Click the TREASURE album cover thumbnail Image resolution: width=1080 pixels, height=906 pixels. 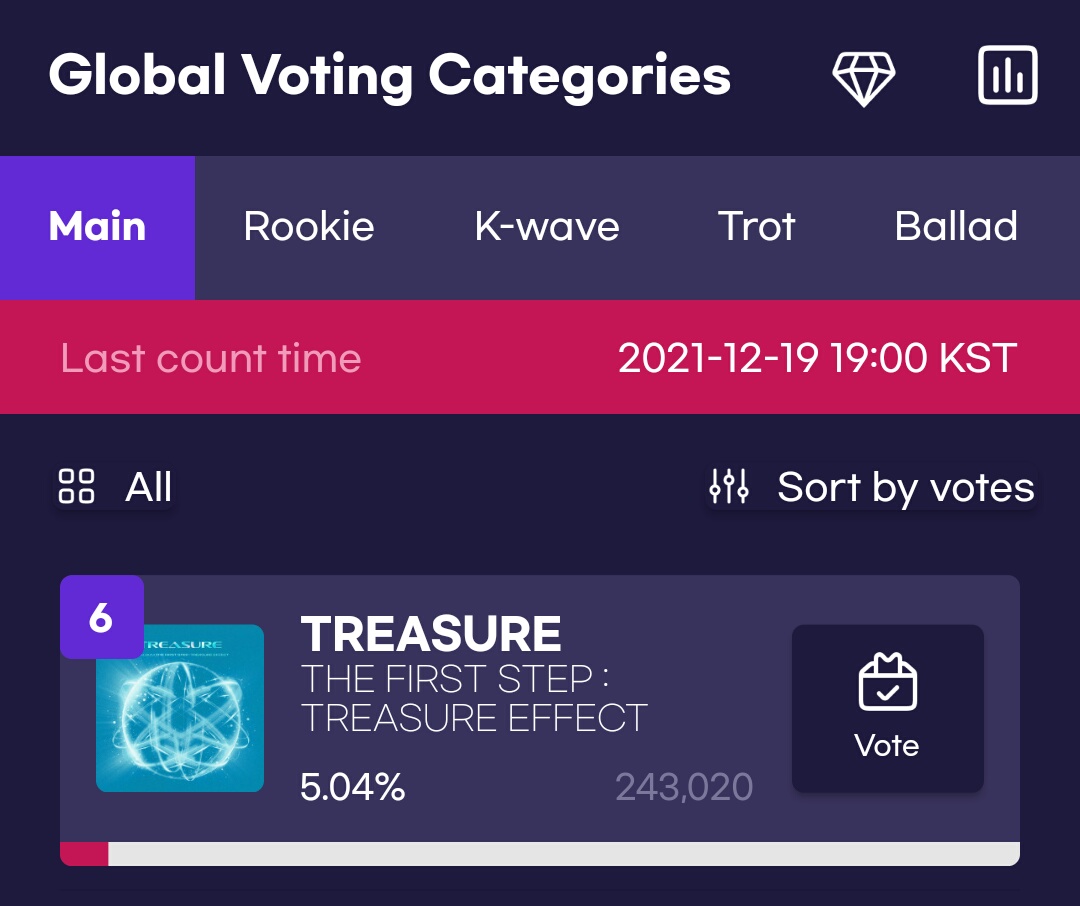(x=180, y=708)
